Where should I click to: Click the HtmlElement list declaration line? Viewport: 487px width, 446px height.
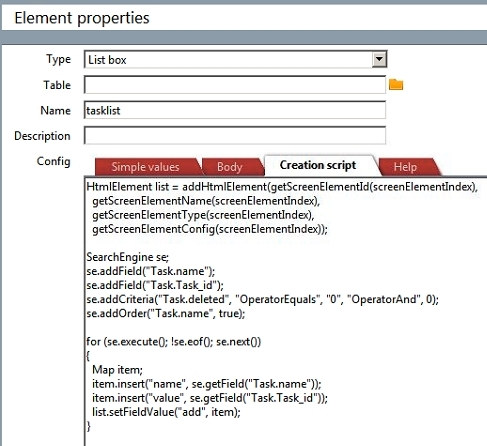(282, 187)
